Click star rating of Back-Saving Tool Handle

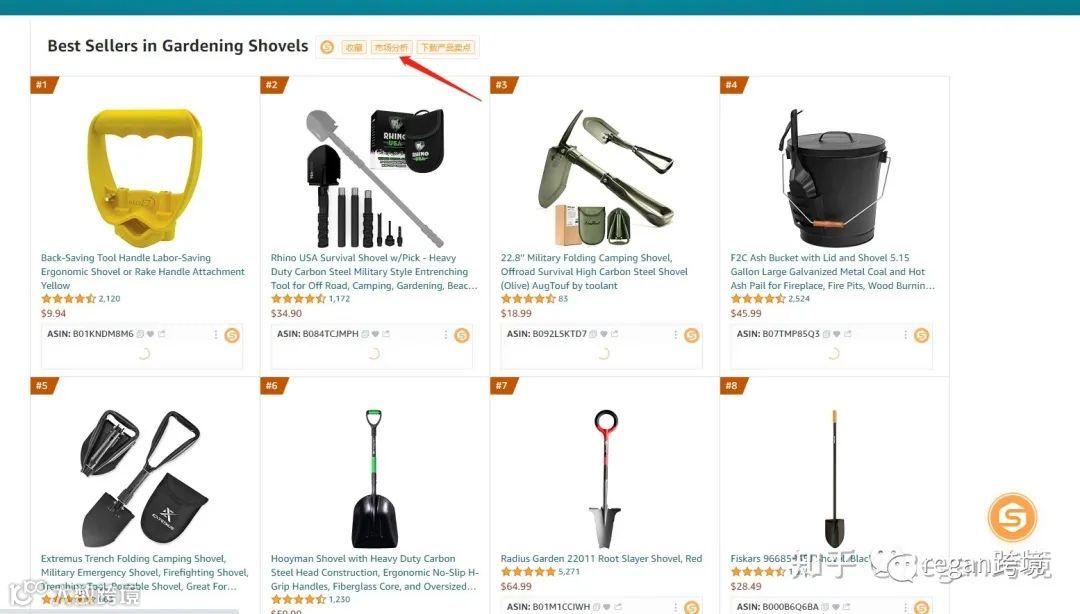(68, 299)
